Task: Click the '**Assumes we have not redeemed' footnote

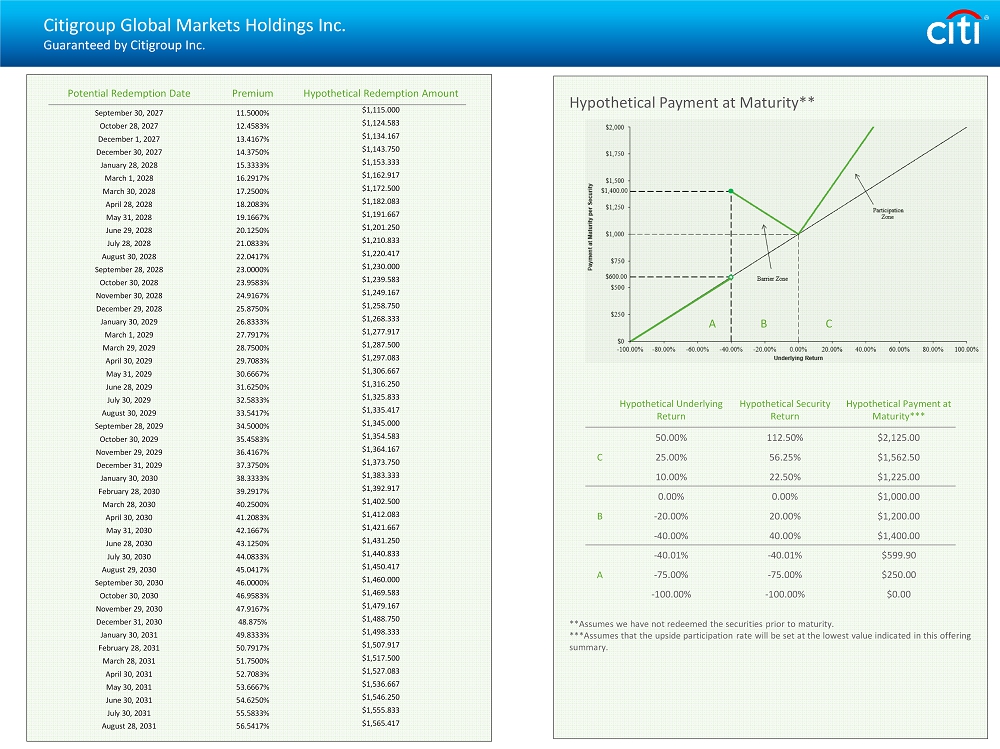Action: pos(701,624)
